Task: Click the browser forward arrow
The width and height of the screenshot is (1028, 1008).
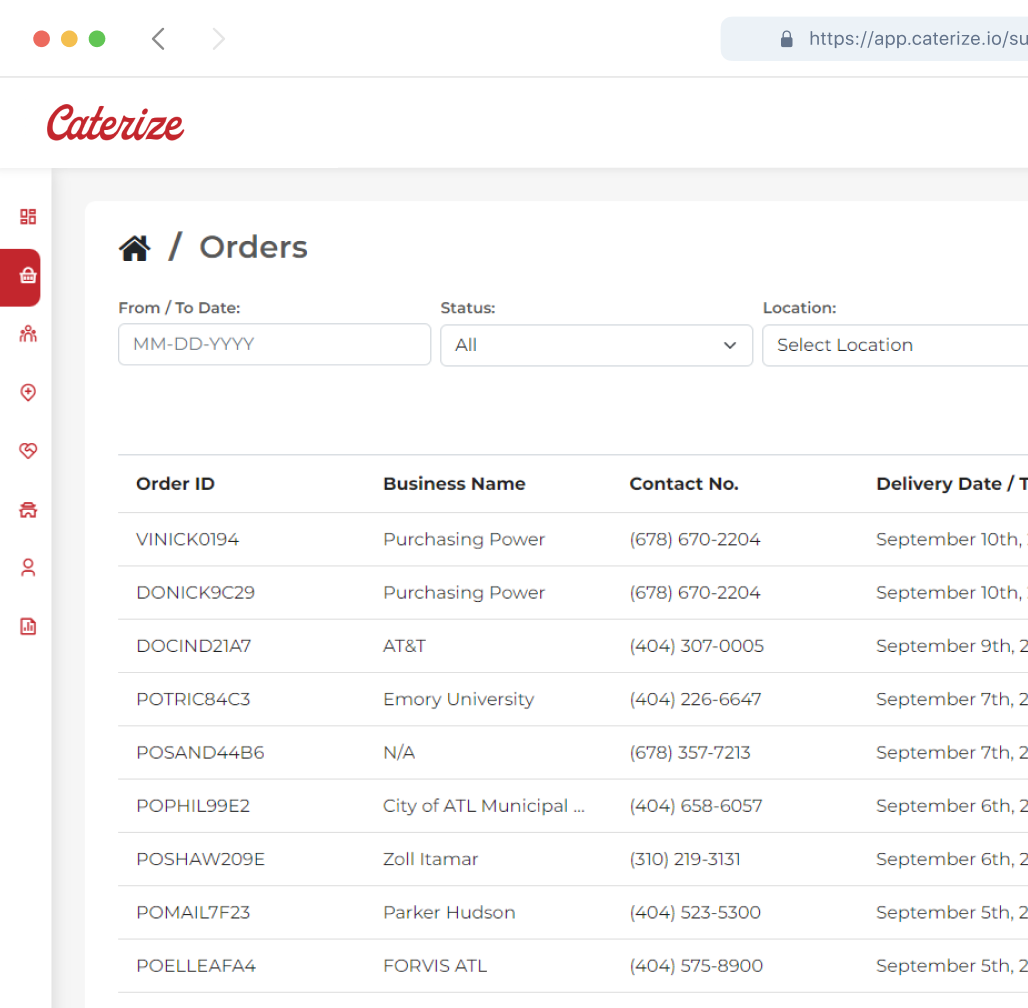Action: (218, 39)
